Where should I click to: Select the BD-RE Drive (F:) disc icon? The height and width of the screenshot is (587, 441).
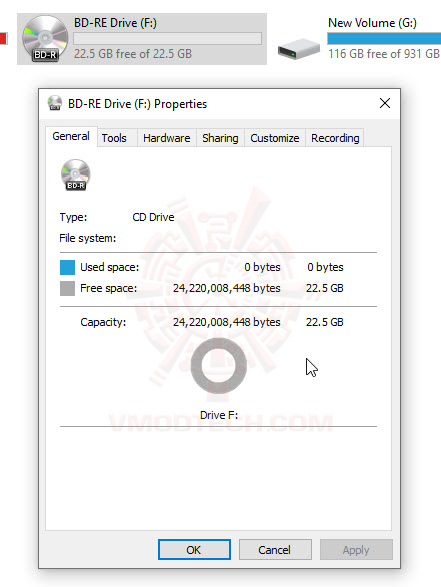(x=45, y=39)
